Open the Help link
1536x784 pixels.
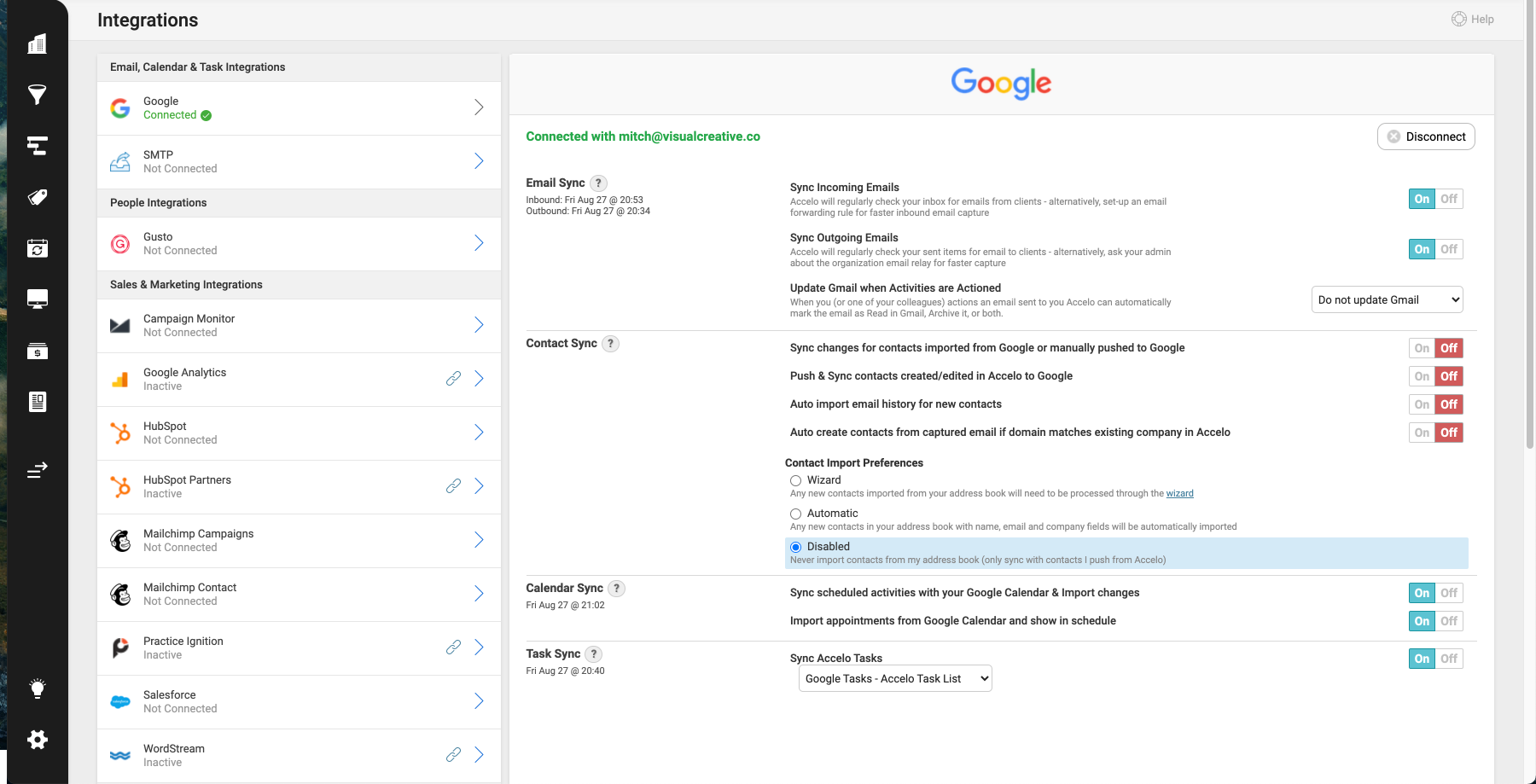point(1473,19)
